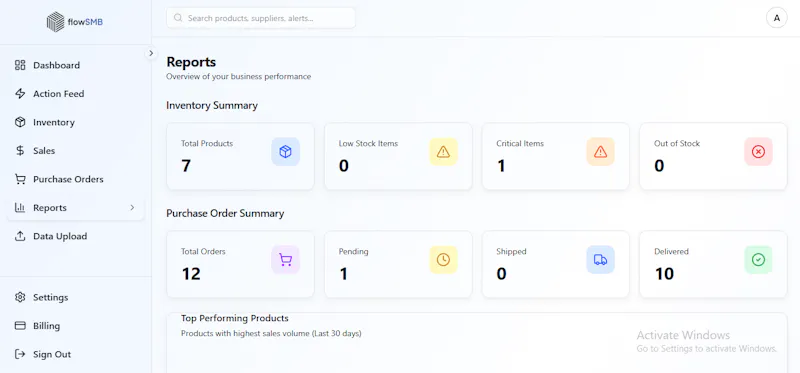The image size is (800, 373).
Task: Click 'Products with highest sales volume' caption
Action: coord(271,334)
